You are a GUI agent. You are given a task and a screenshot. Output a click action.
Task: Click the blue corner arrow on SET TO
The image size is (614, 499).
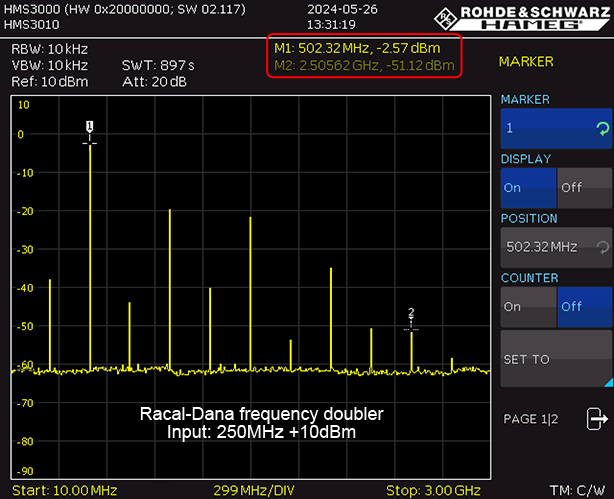pos(609,383)
